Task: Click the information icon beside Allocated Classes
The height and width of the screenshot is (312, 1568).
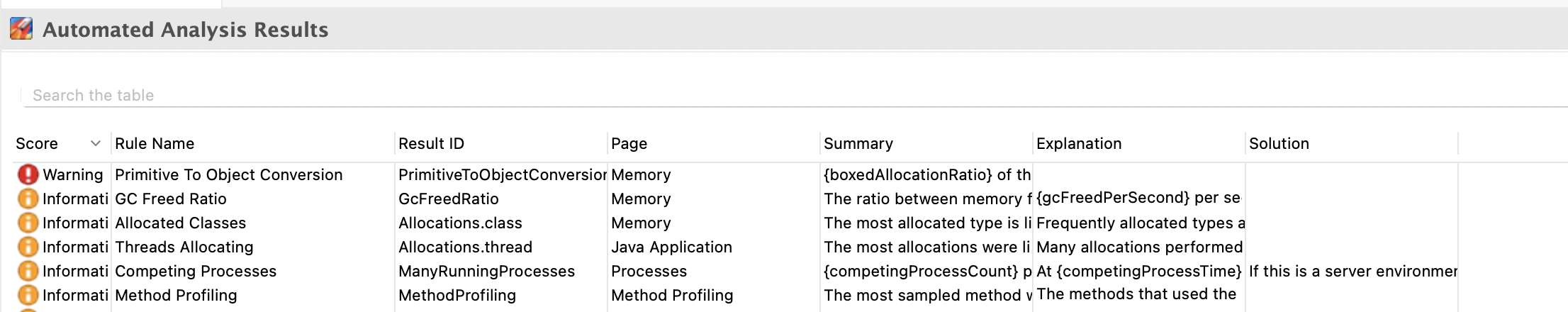Action: (x=28, y=223)
